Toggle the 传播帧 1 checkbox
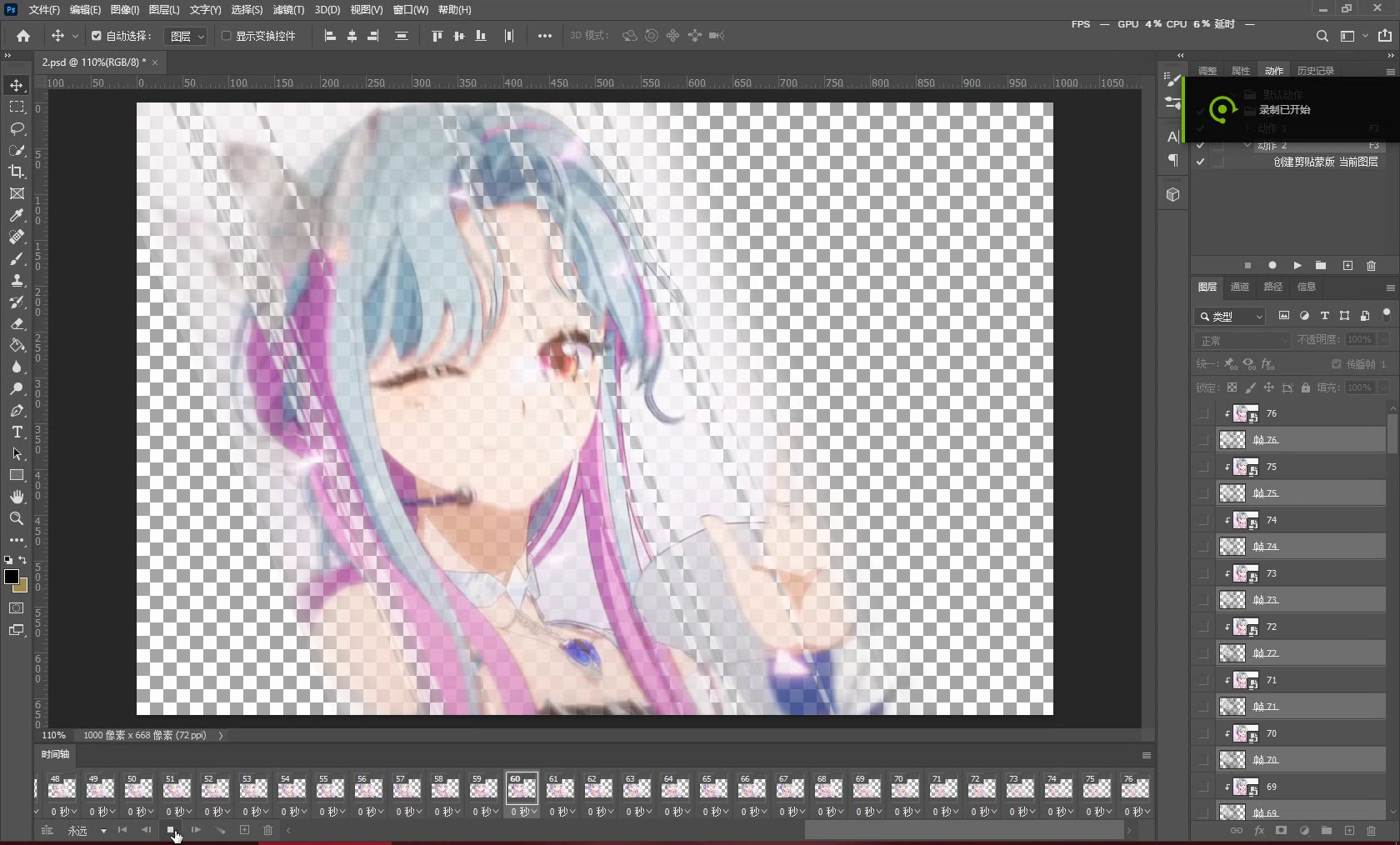Image resolution: width=1400 pixels, height=845 pixels. coord(1337,364)
